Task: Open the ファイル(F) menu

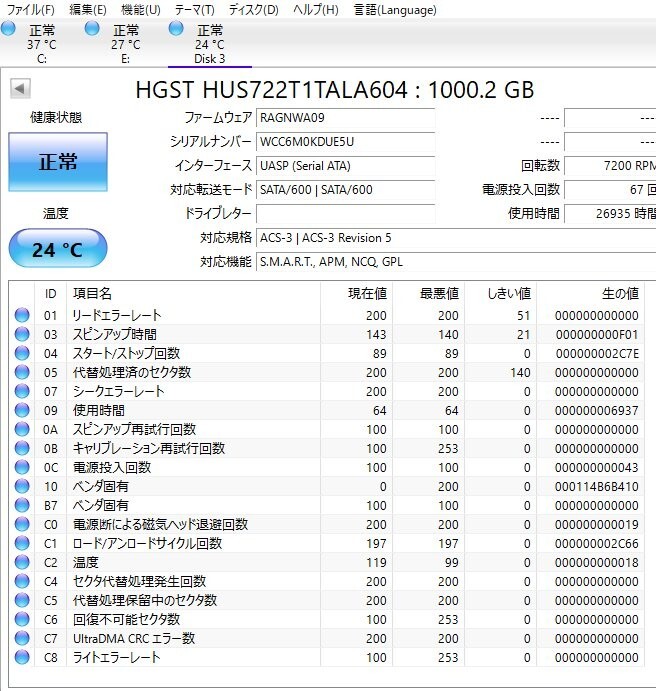Action: (31, 9)
